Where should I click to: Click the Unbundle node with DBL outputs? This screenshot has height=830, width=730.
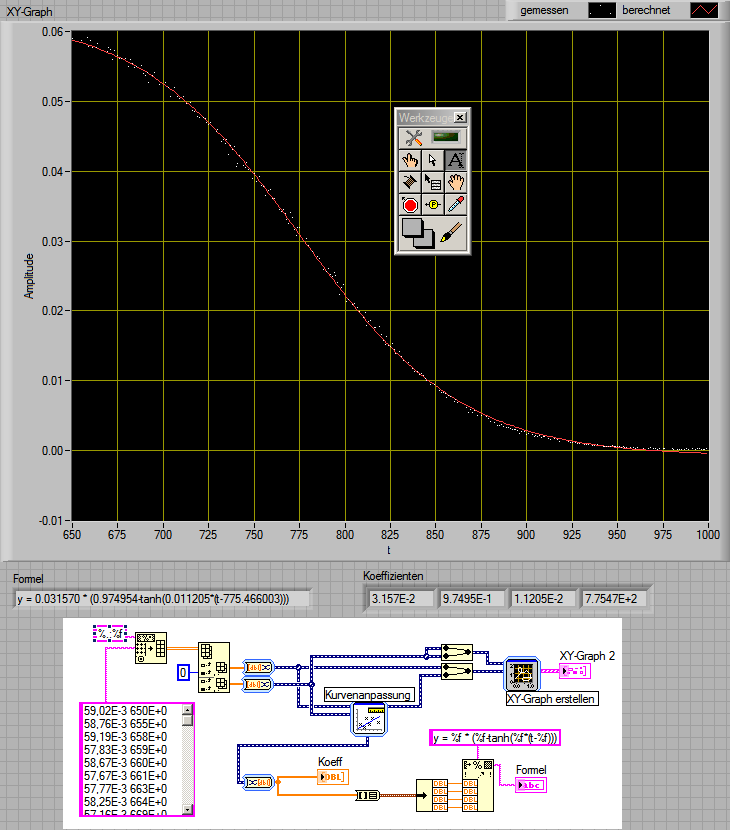pos(432,795)
